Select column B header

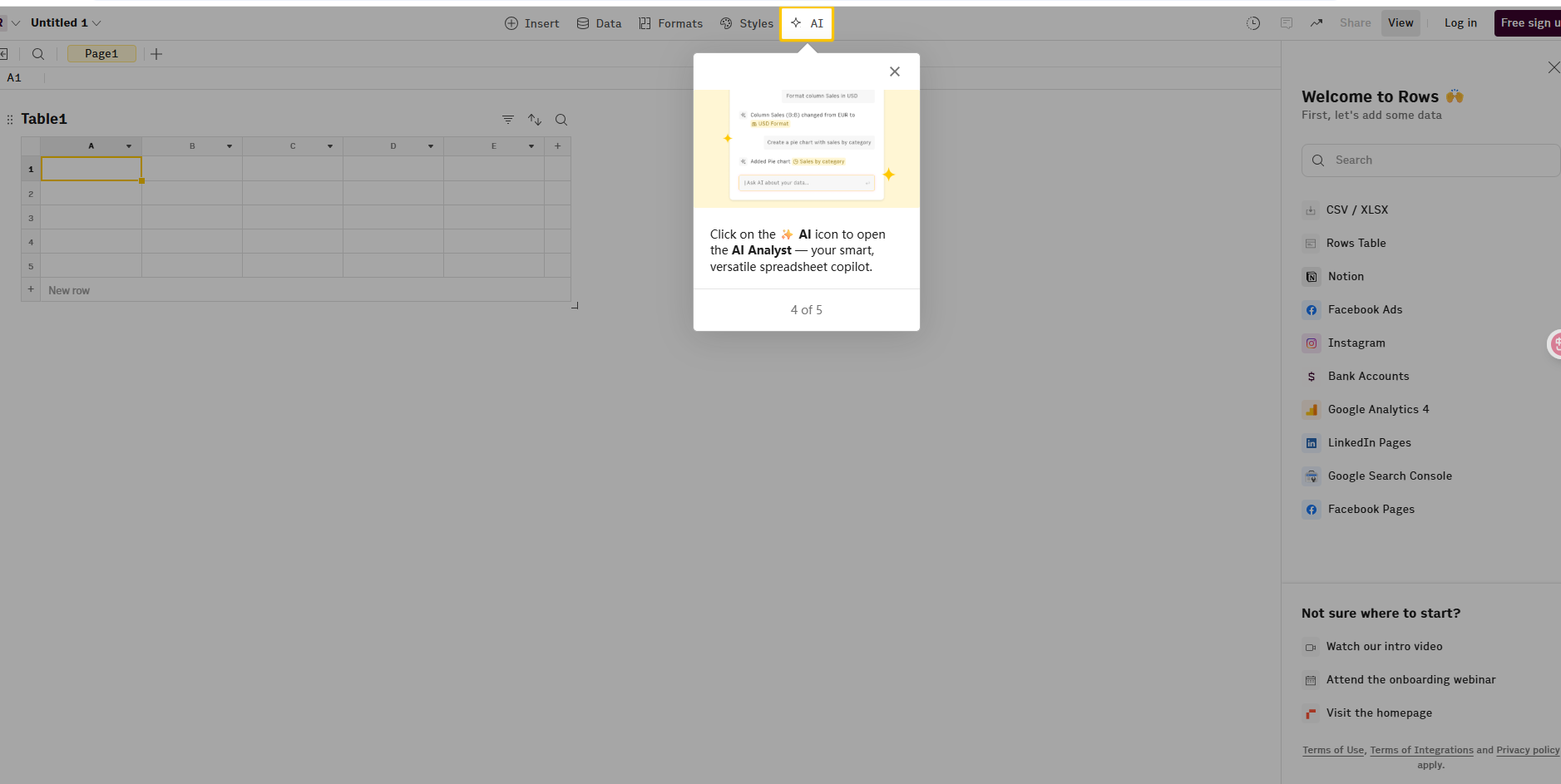coord(192,146)
